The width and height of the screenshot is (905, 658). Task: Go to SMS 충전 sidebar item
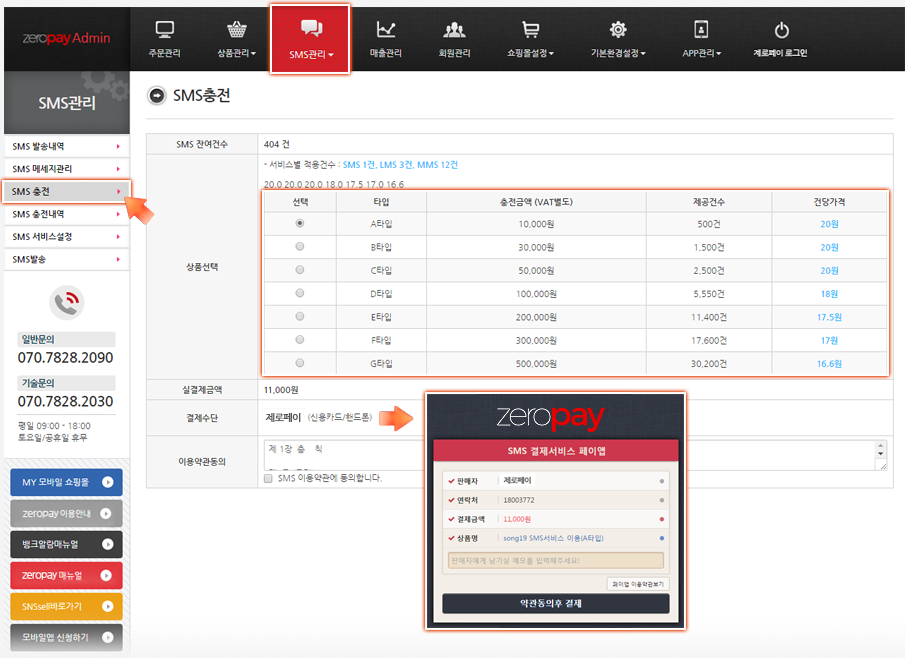click(66, 192)
